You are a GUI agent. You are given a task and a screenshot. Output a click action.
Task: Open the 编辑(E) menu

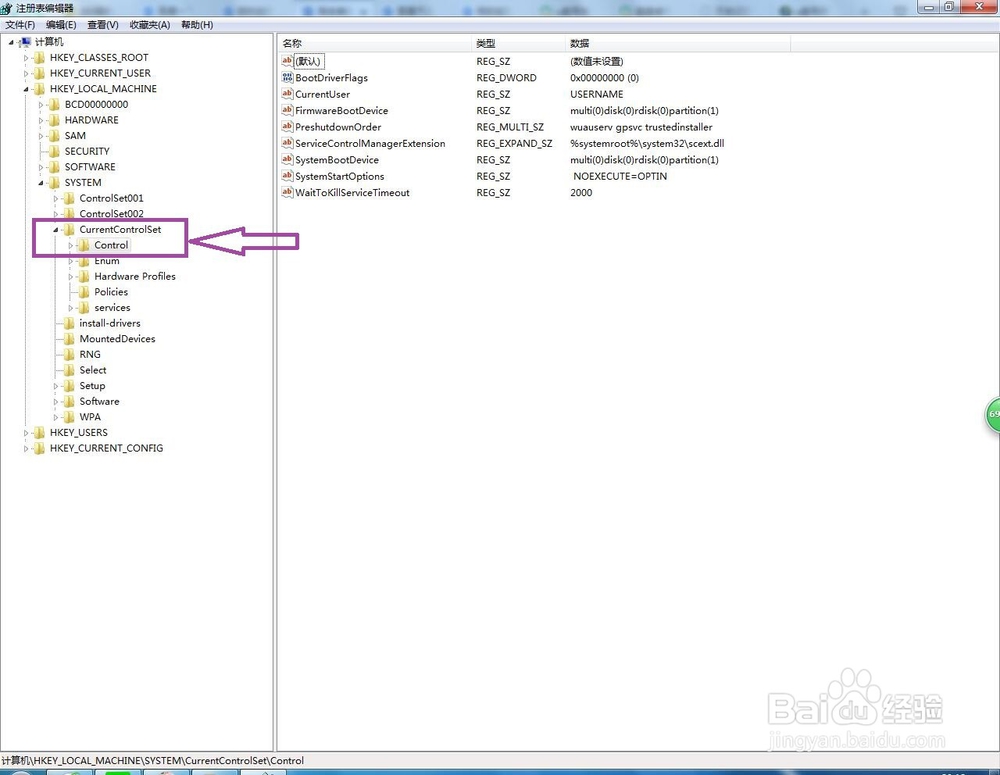(61, 24)
